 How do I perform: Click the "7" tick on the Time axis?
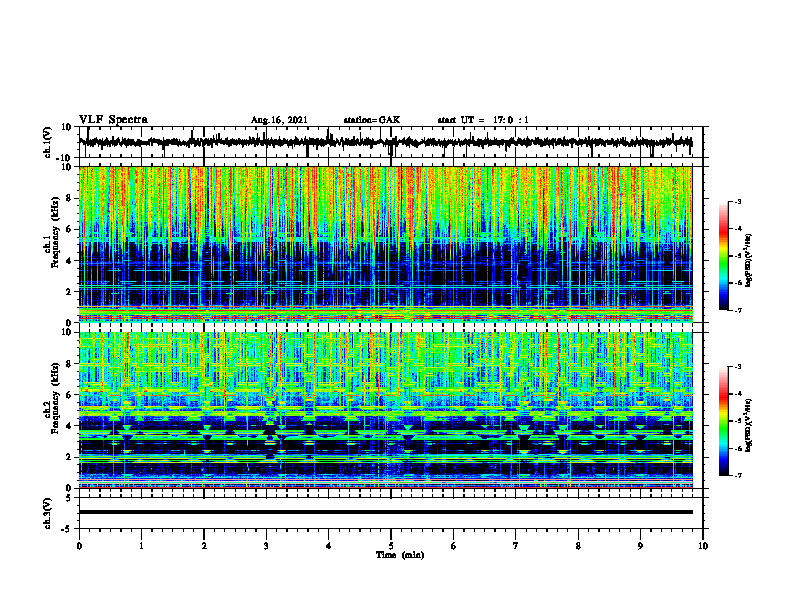[516, 546]
